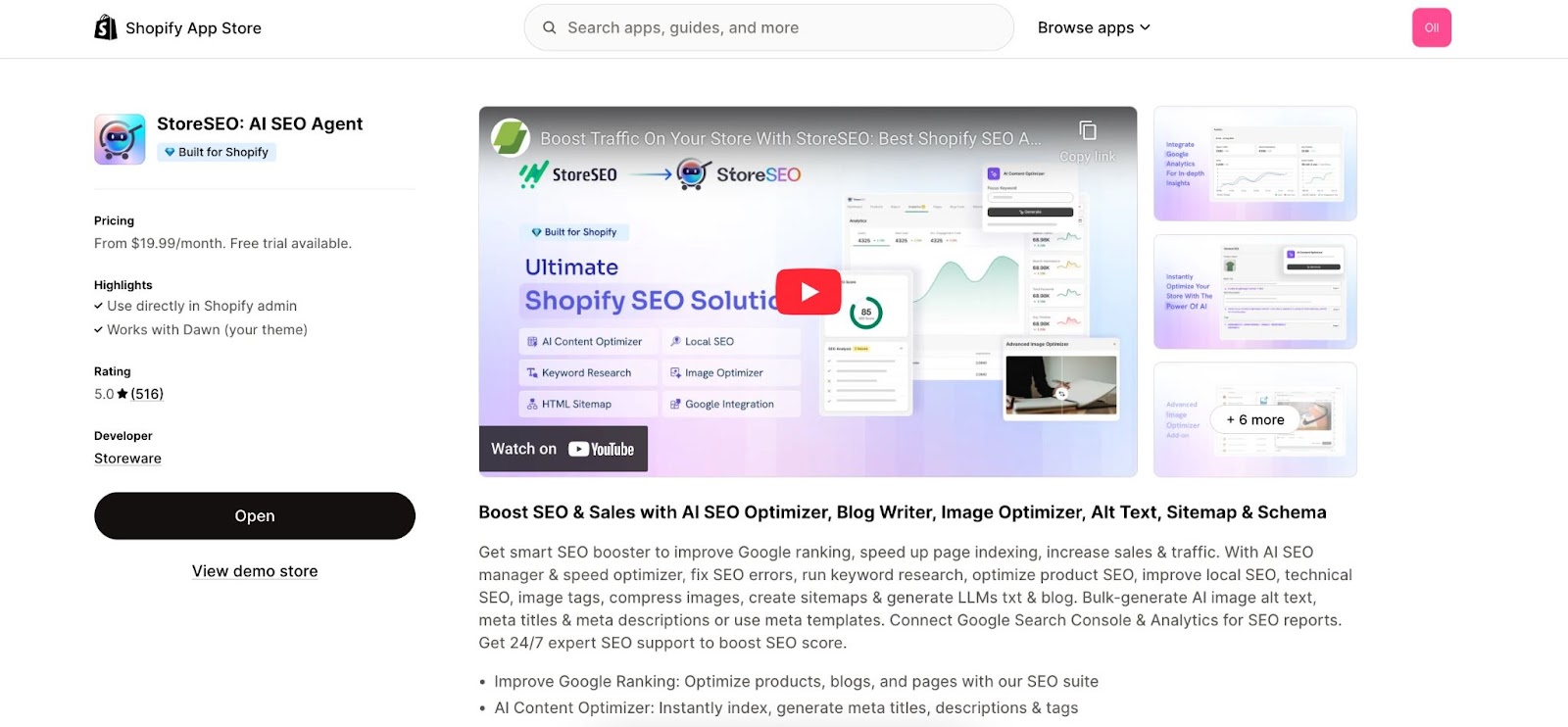Screen dimensions: 1568x727
Task: Click the video Copy link icon
Action: [x=1088, y=131]
